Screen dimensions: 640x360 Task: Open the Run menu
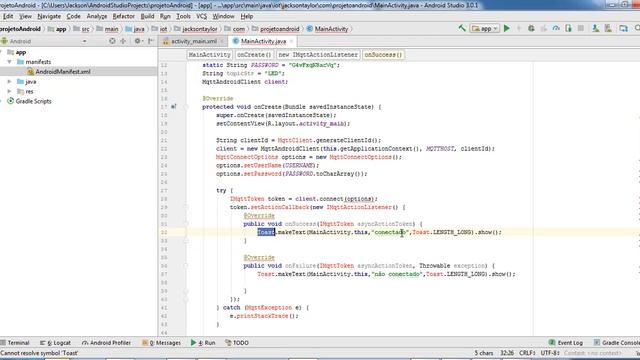(165, 16)
